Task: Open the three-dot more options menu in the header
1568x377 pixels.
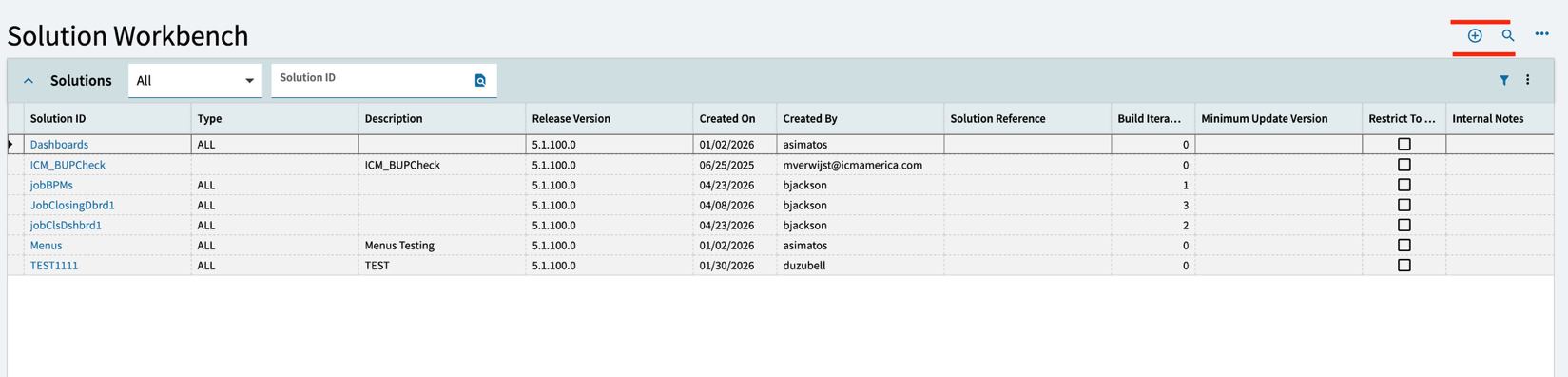Action: [x=1541, y=34]
